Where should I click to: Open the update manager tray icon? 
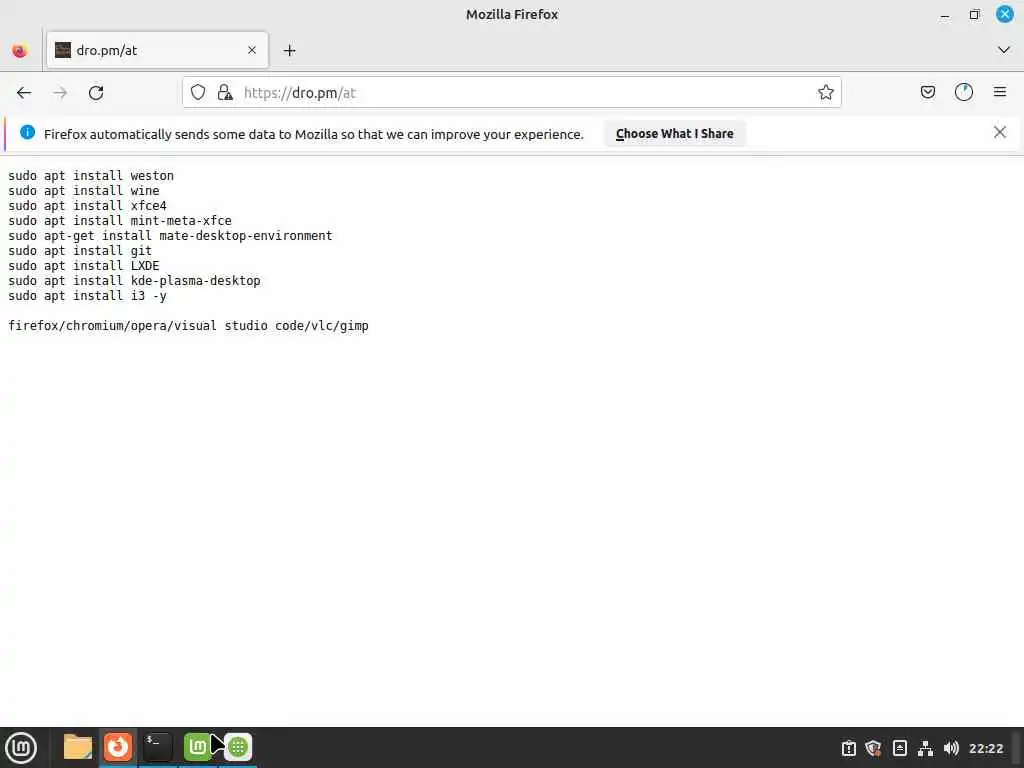click(x=848, y=748)
